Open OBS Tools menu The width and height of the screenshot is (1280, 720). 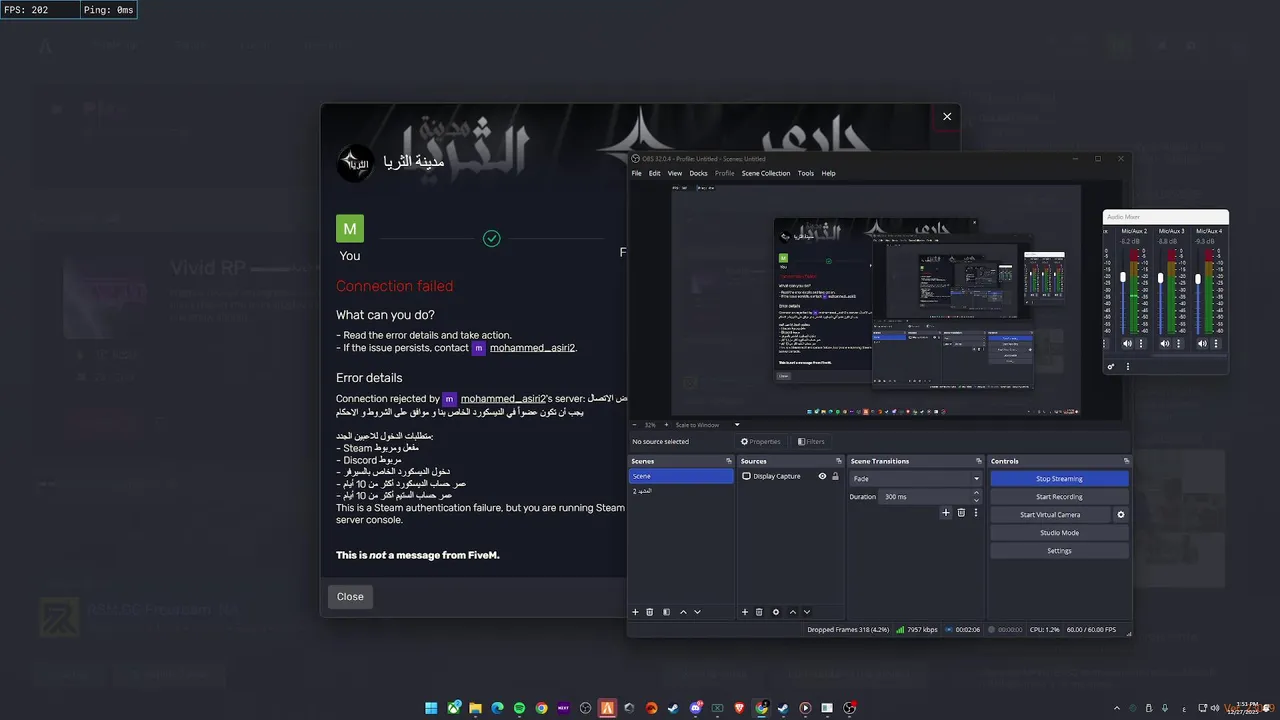click(806, 173)
